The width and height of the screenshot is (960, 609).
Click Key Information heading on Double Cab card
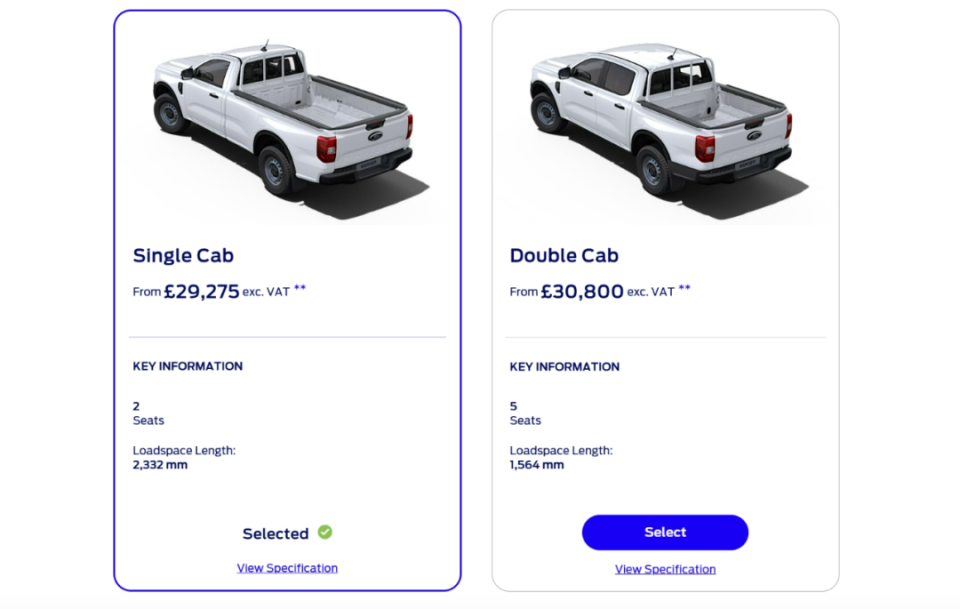[x=564, y=367]
